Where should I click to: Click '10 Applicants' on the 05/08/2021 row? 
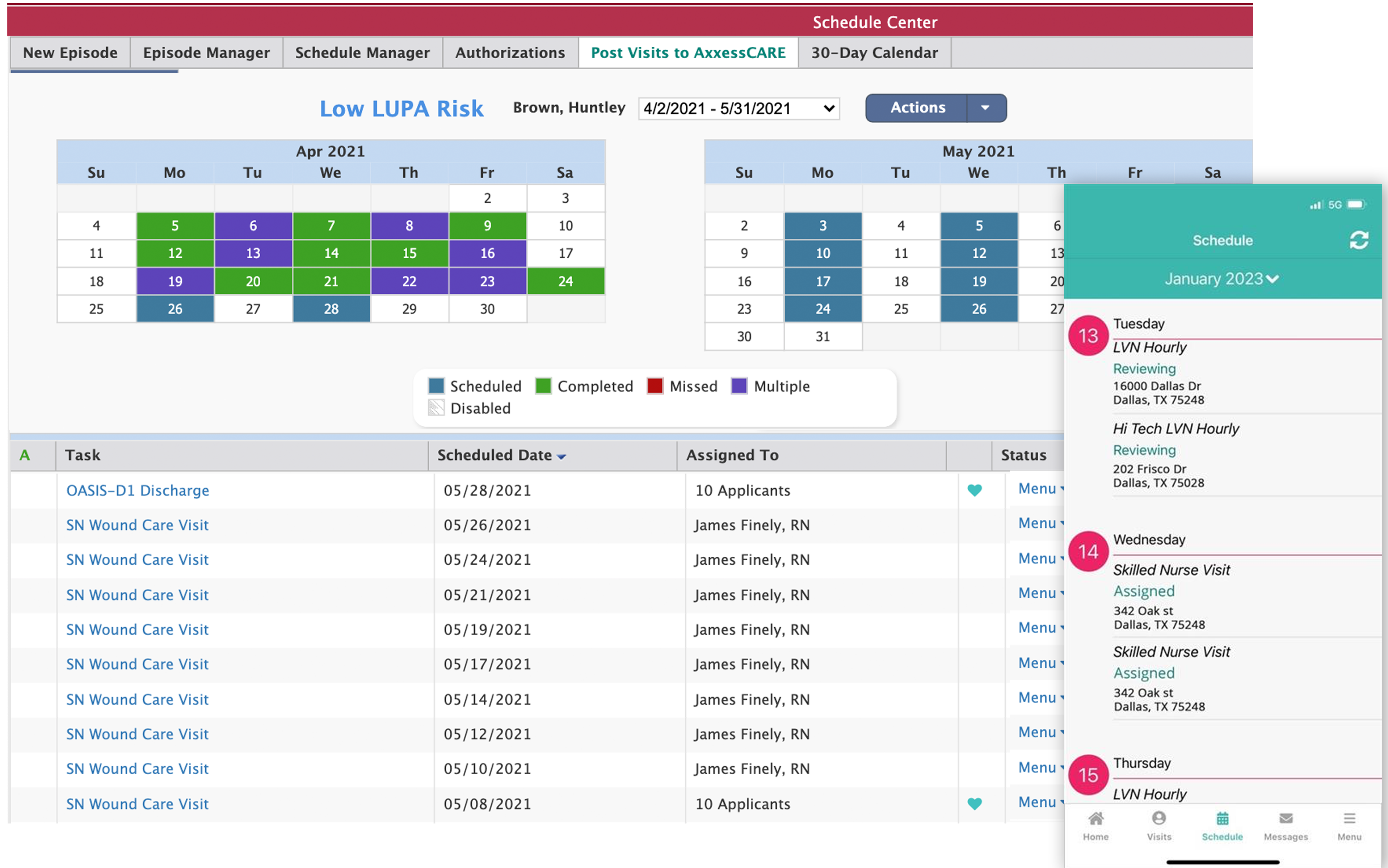(x=742, y=804)
